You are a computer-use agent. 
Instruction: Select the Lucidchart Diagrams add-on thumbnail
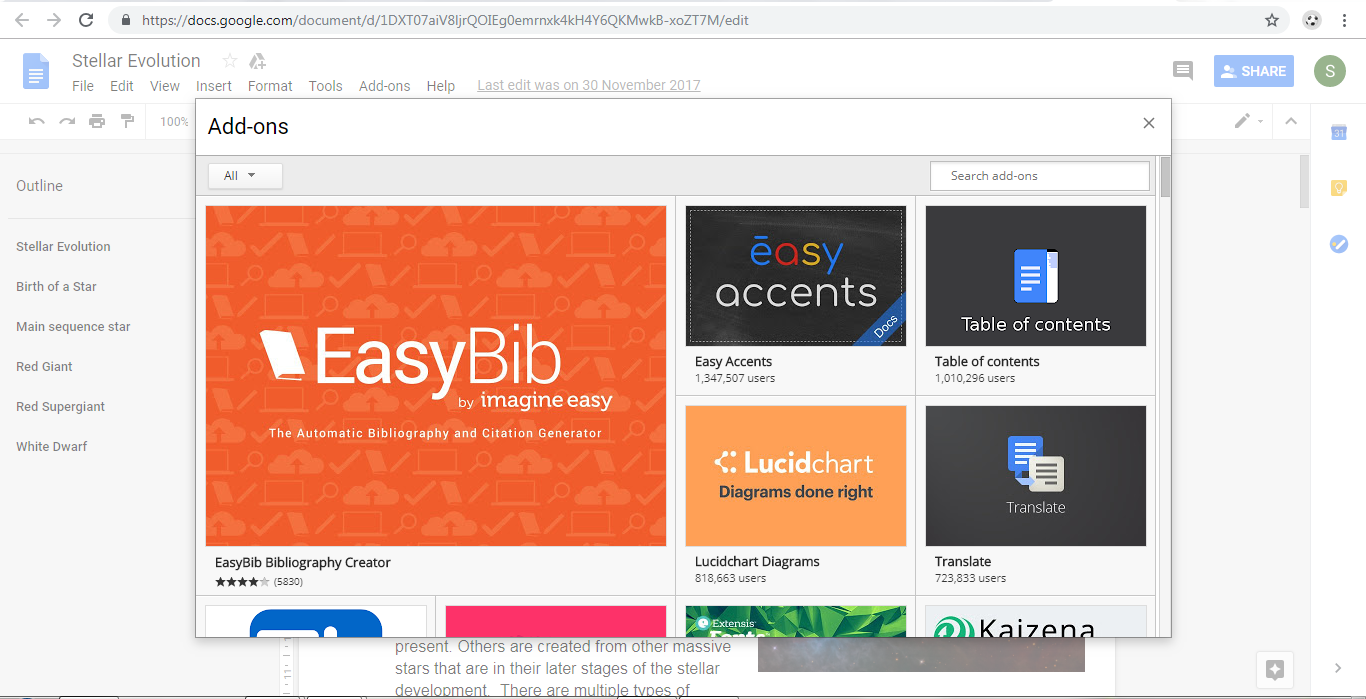795,476
